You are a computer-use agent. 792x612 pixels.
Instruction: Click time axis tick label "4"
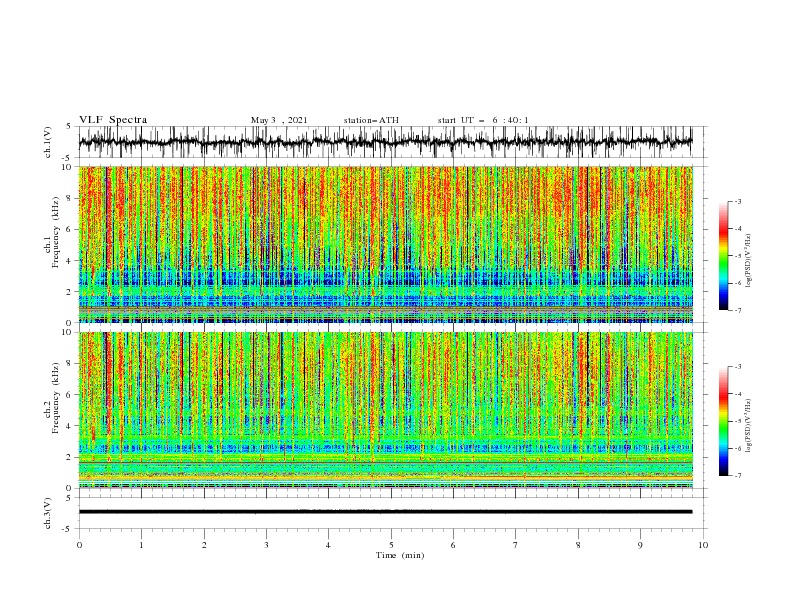[328, 545]
